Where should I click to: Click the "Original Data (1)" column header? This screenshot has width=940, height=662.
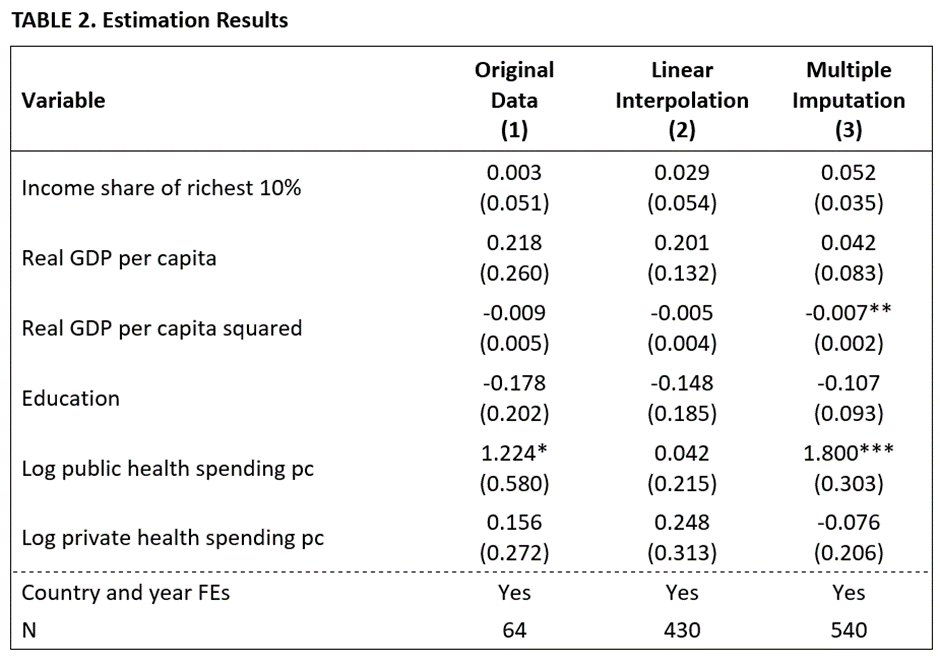click(x=514, y=100)
